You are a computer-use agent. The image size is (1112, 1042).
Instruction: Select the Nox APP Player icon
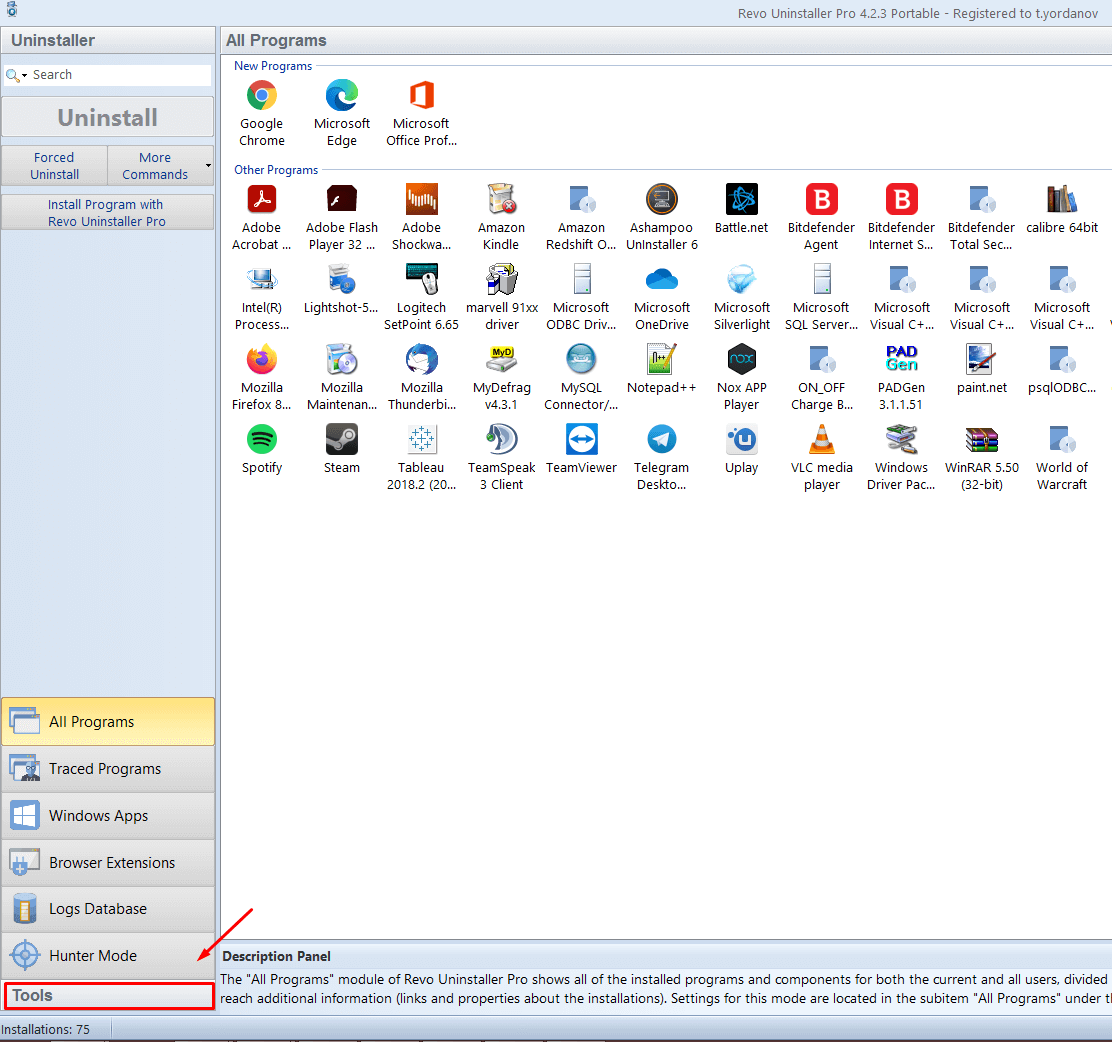[x=742, y=360]
